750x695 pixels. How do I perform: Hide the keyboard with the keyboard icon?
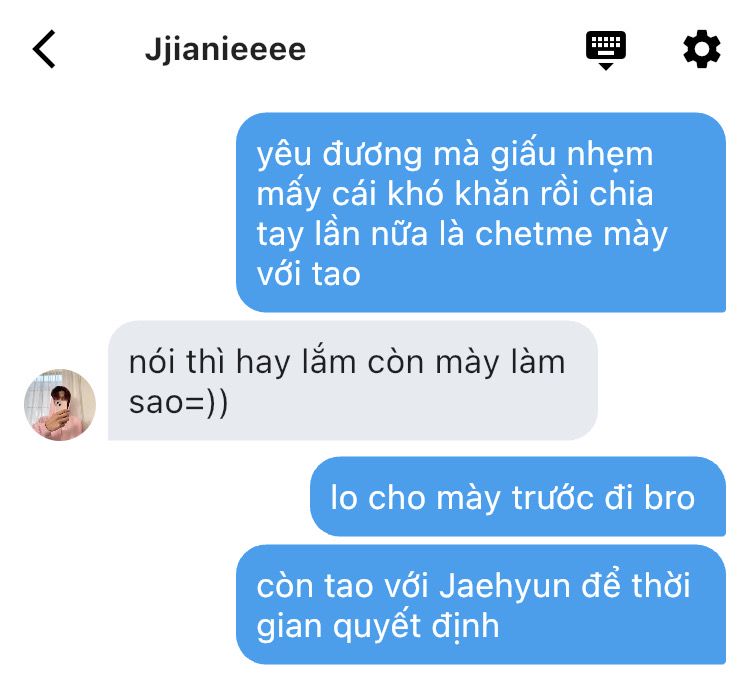pyautogui.click(x=606, y=50)
